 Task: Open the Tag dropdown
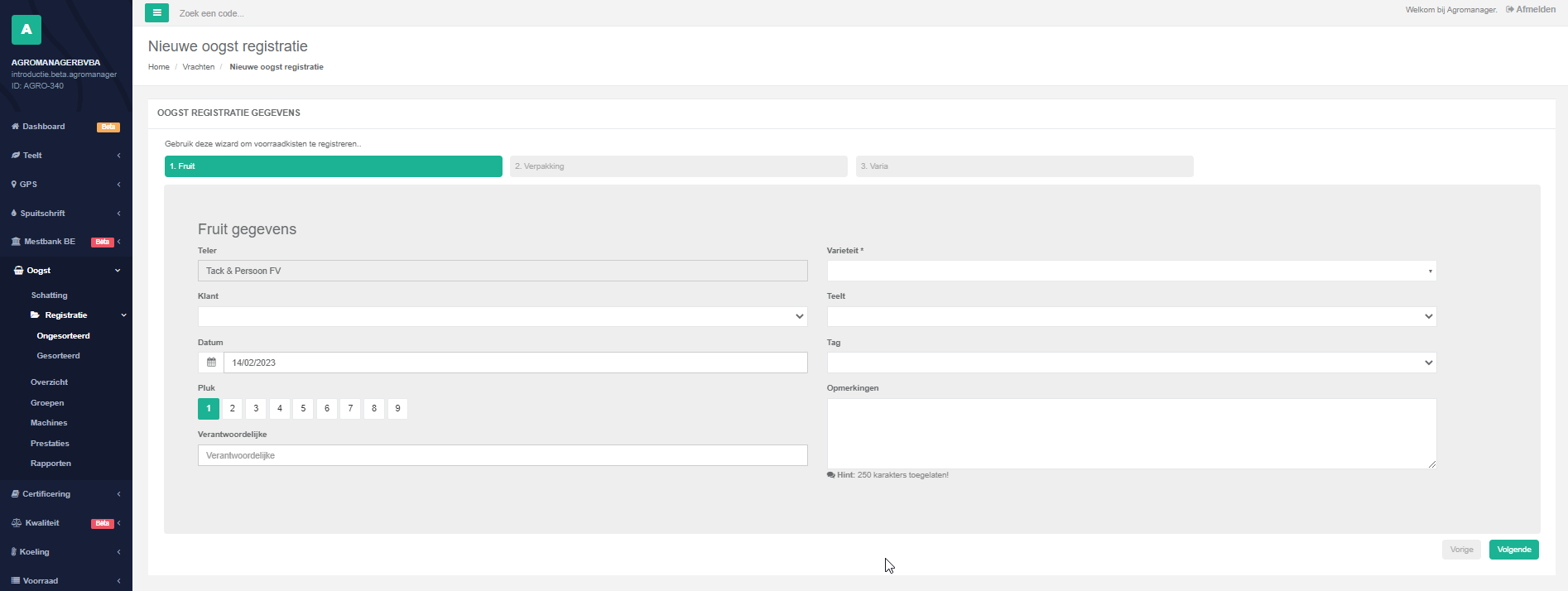(x=1132, y=363)
